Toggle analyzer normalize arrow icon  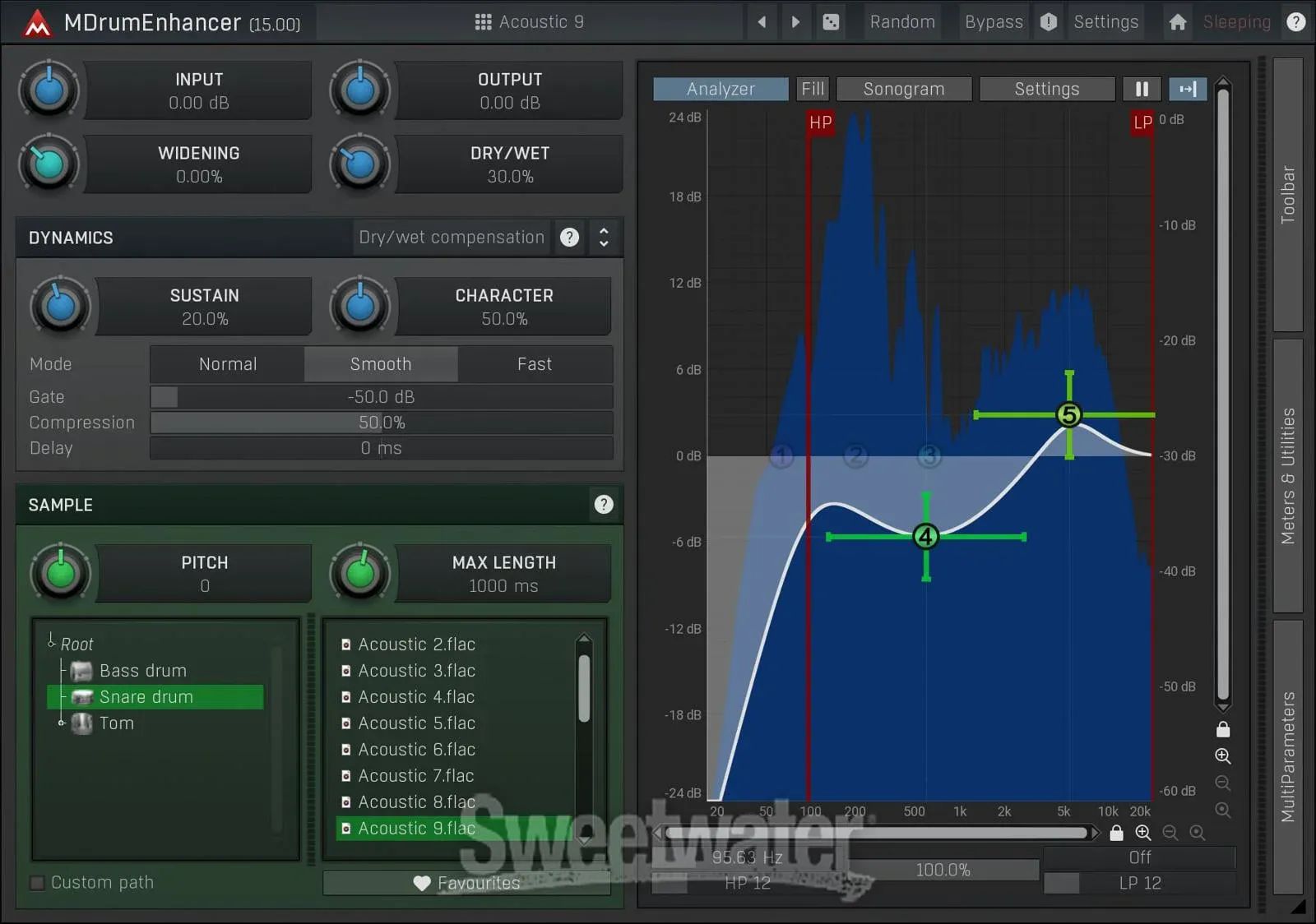click(x=1188, y=89)
